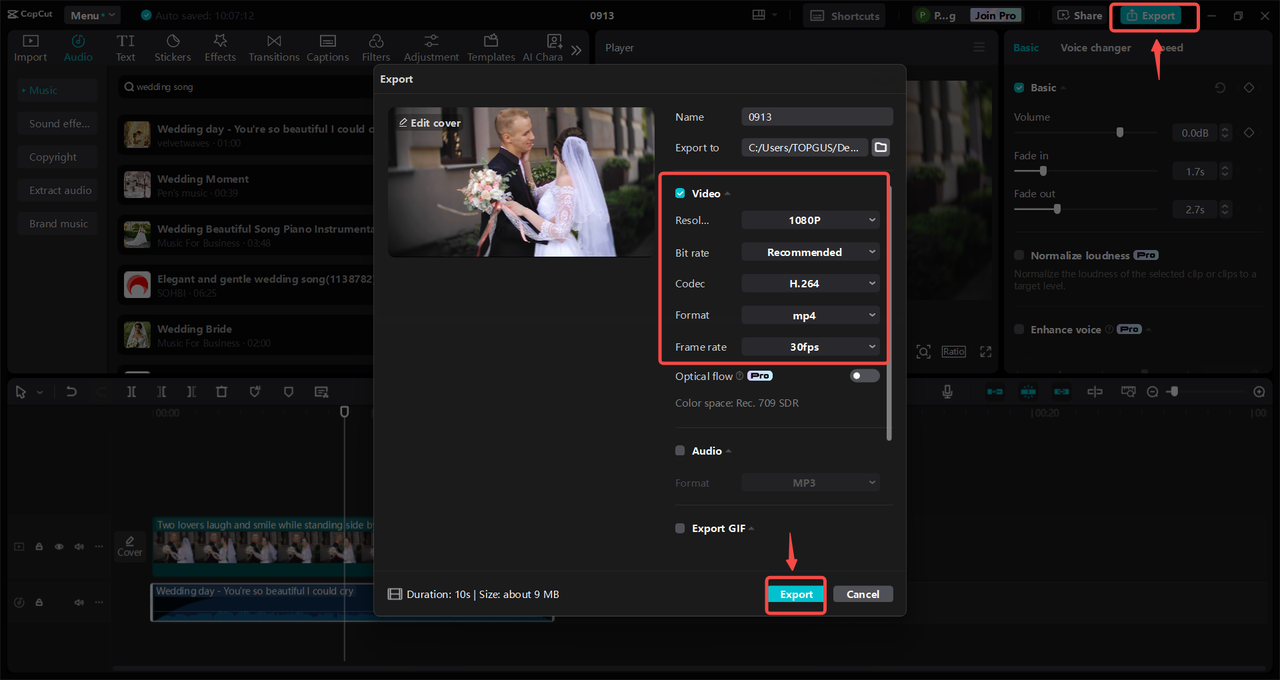Click the zoom-in plus icon on timeline
1280x680 pixels.
coord(1259,392)
